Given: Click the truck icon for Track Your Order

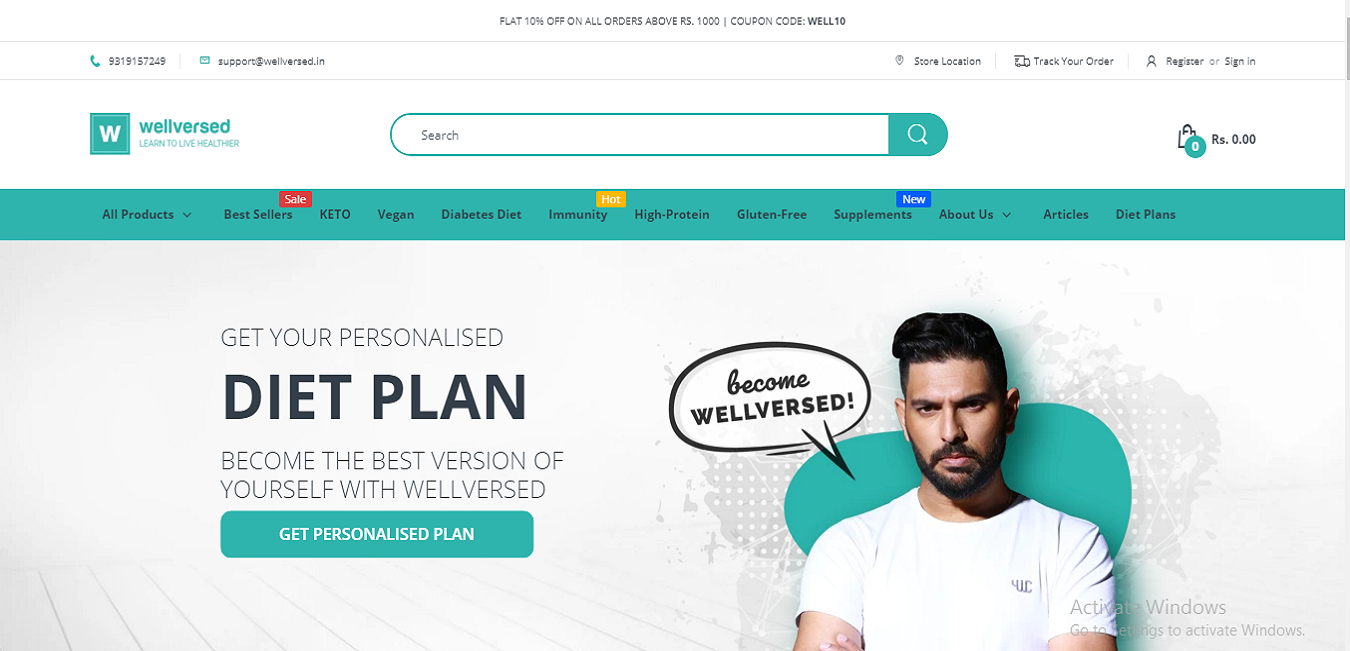Looking at the screenshot, I should tap(1021, 61).
